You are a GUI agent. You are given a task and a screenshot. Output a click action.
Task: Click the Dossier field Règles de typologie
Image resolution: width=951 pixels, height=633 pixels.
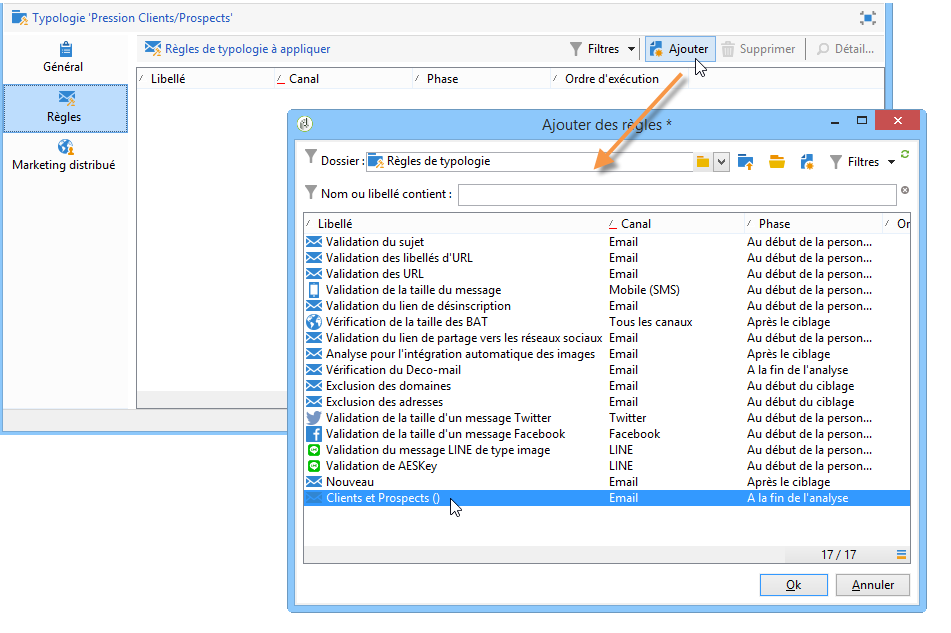pos(529,161)
